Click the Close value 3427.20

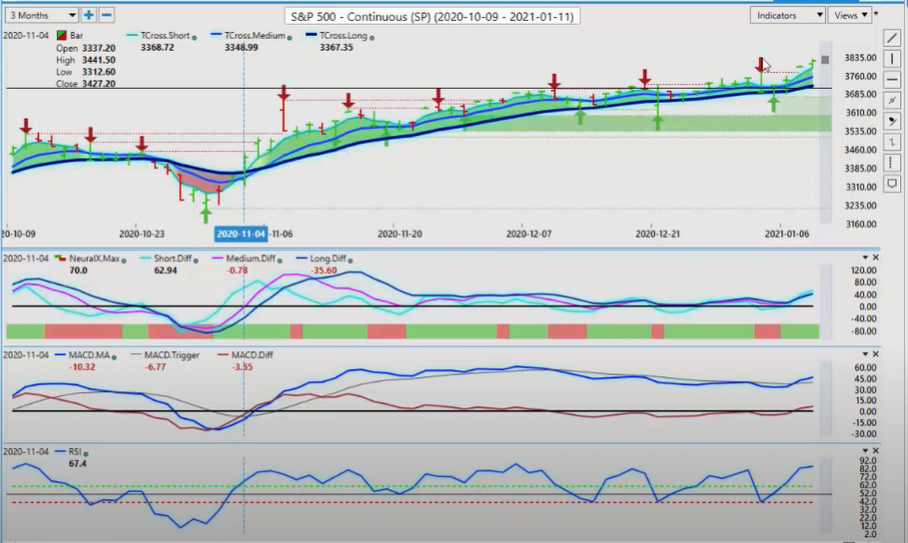(x=98, y=83)
